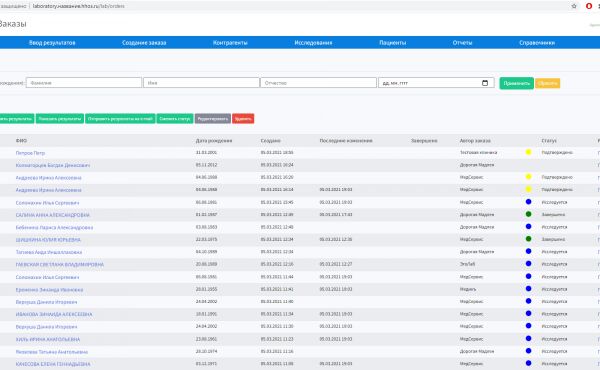Open patient link Колпаторцев Богдан Денисович
The image size is (600, 370).
pyautogui.click(x=53, y=165)
